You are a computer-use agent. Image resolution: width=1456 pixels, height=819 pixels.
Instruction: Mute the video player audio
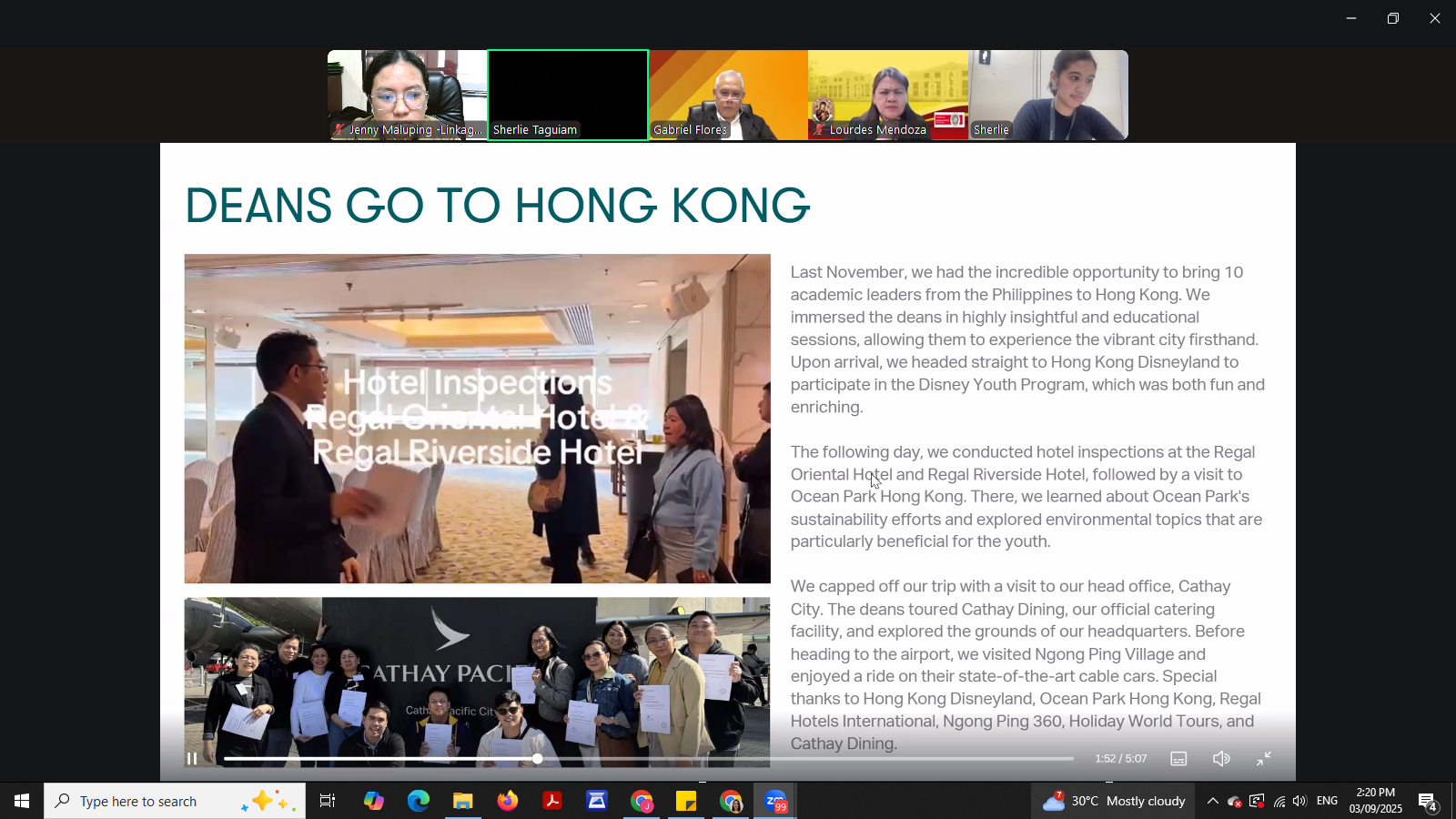click(1221, 759)
